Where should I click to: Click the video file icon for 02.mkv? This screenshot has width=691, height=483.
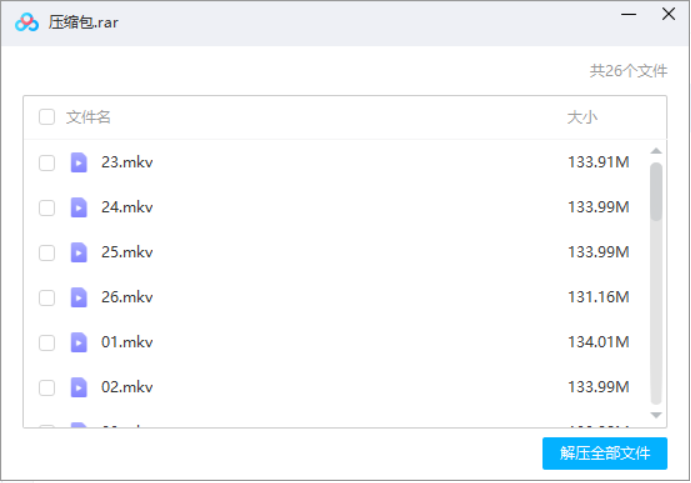pyautogui.click(x=79, y=388)
